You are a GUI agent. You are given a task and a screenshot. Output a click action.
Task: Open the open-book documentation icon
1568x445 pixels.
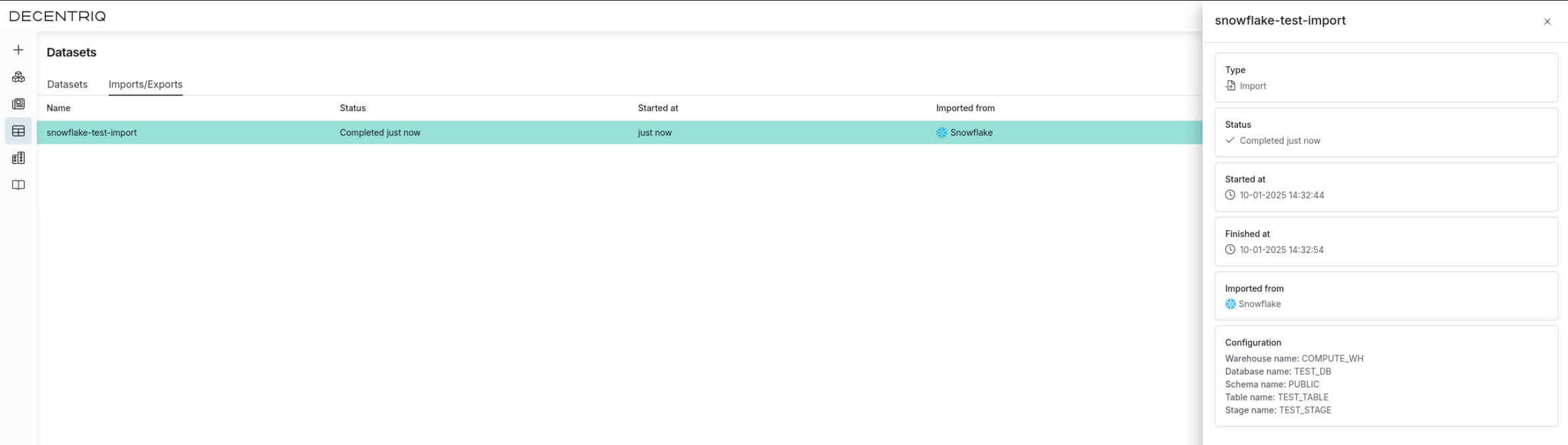point(18,185)
